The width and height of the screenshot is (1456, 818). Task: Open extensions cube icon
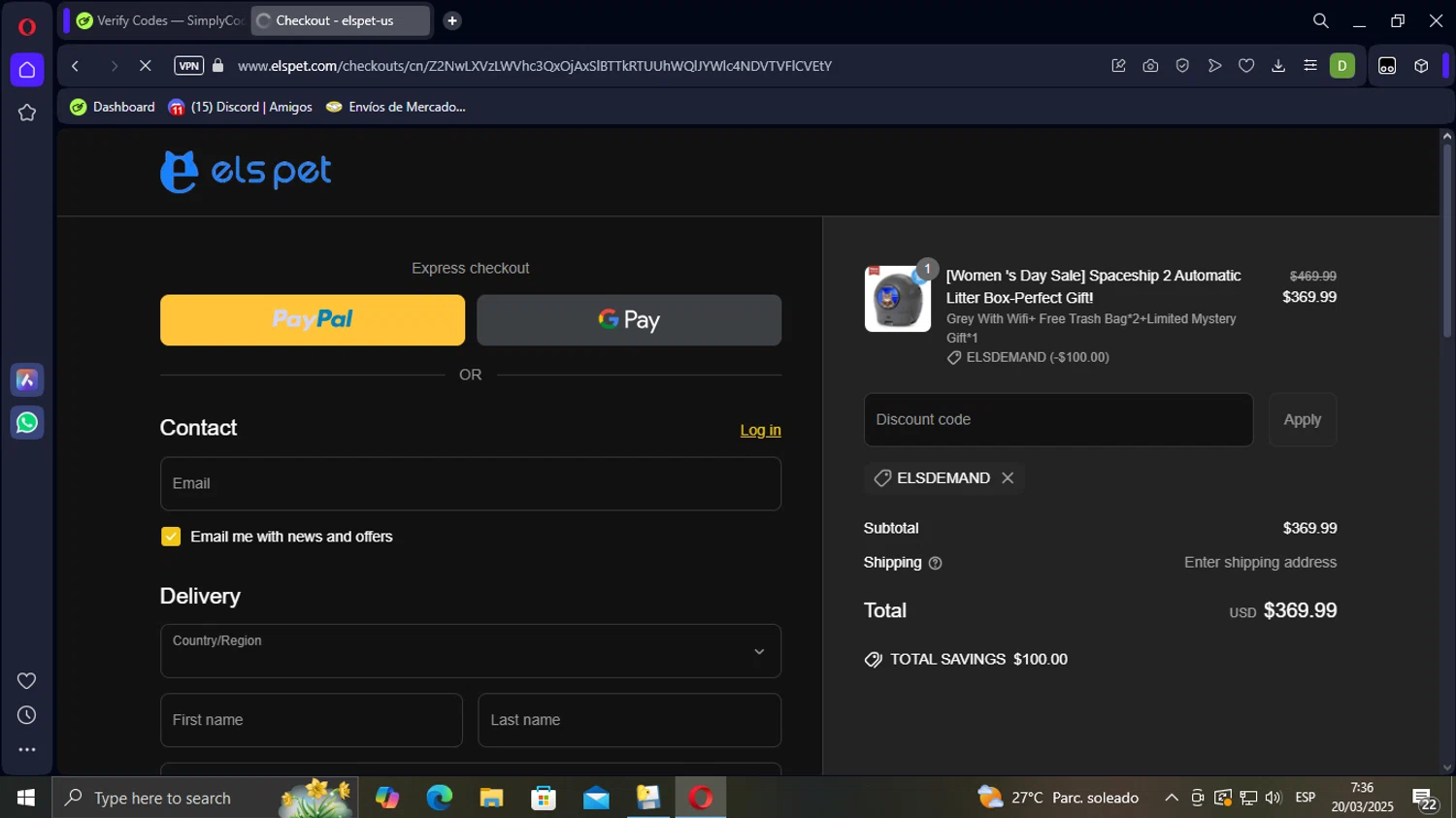coord(1421,66)
